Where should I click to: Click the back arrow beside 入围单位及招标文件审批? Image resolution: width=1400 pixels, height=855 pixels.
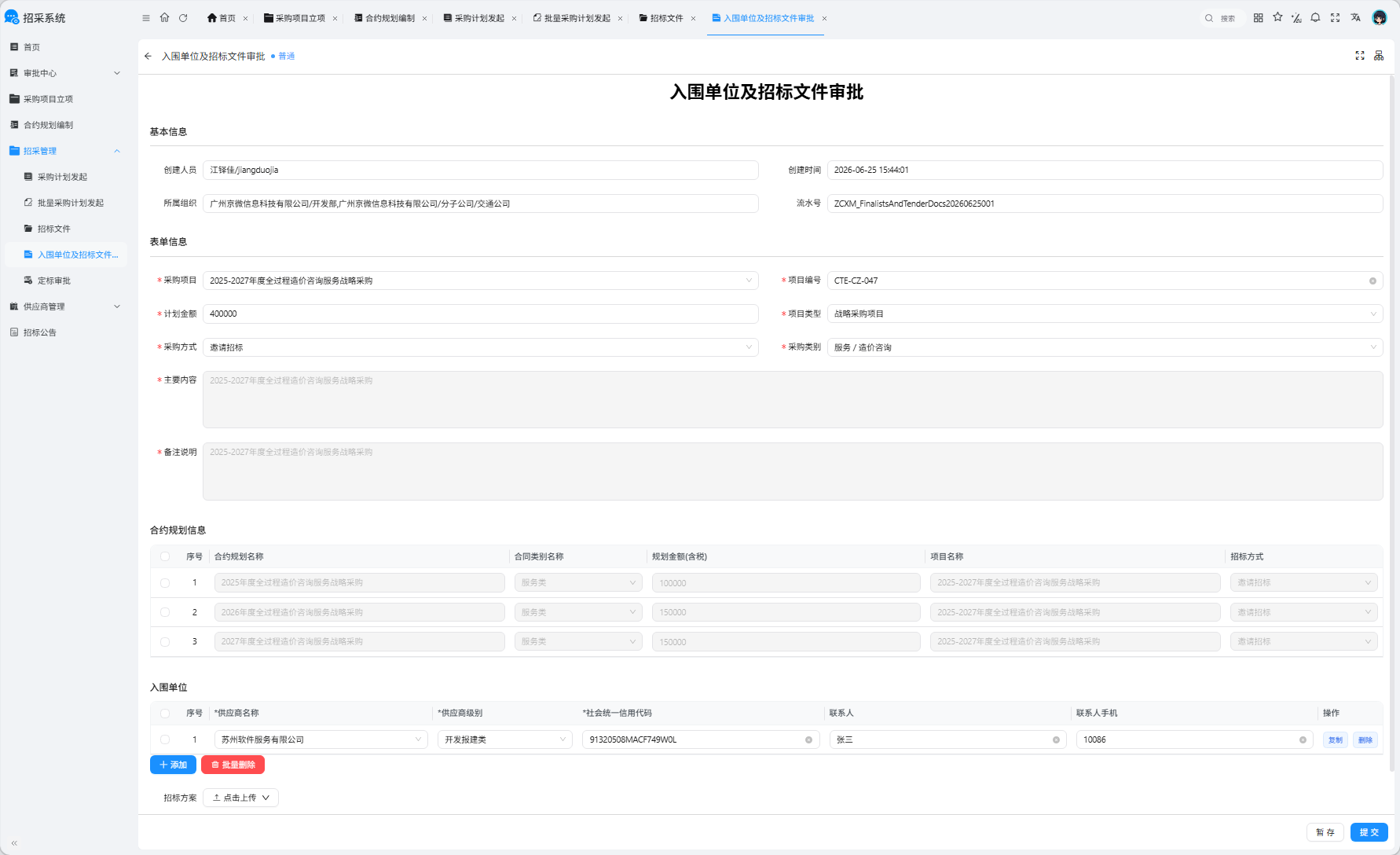tap(148, 57)
